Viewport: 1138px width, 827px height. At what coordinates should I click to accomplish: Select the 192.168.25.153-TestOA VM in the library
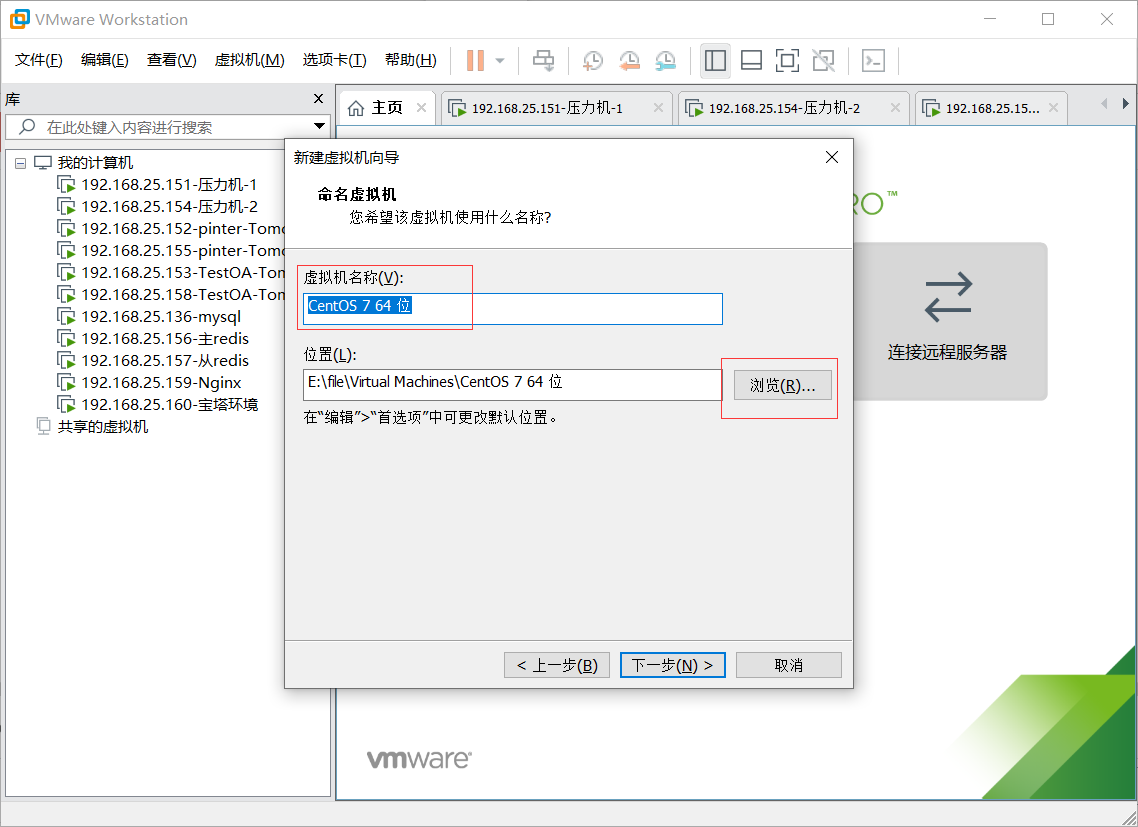pos(171,272)
